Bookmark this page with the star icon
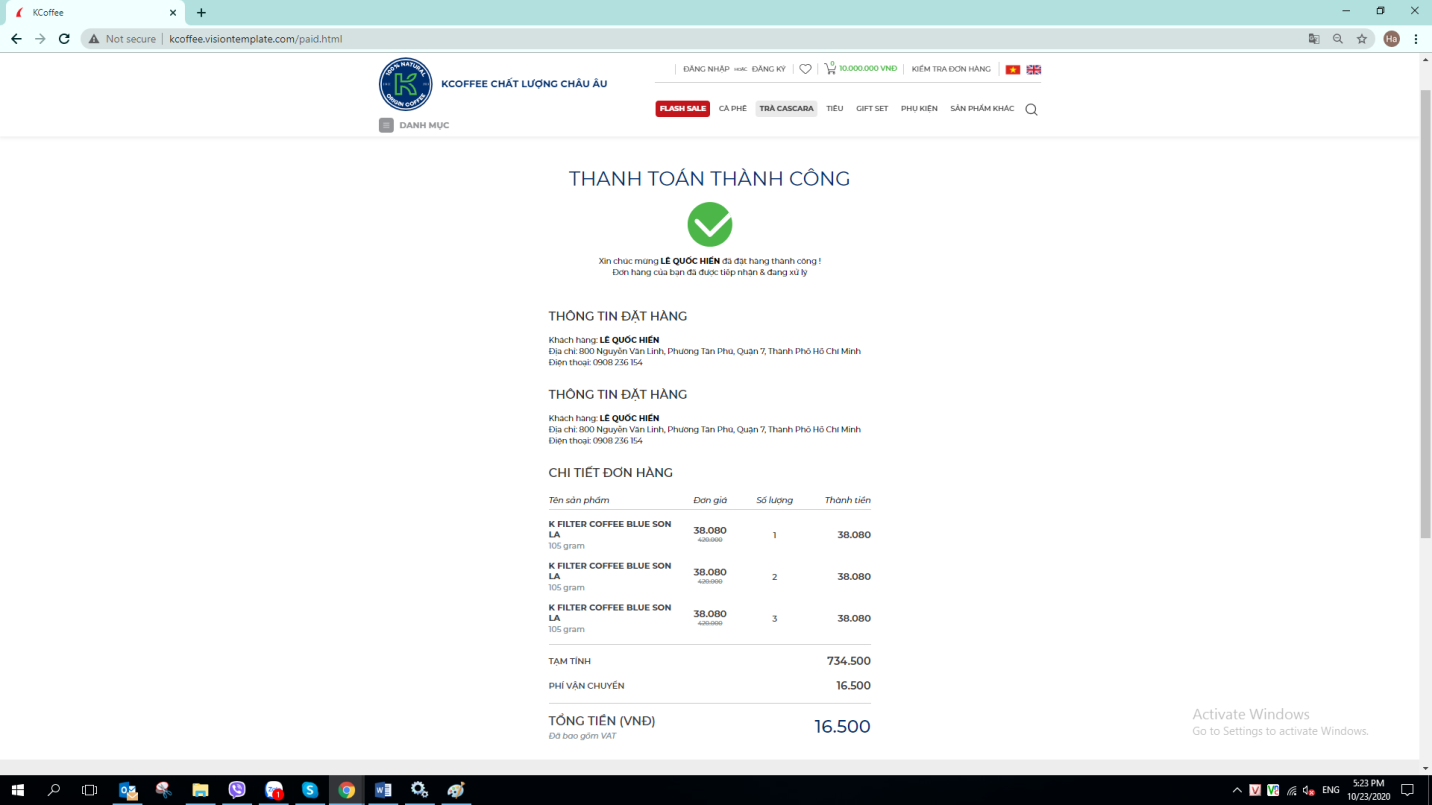Screen dimensions: 1432x805 1362,39
